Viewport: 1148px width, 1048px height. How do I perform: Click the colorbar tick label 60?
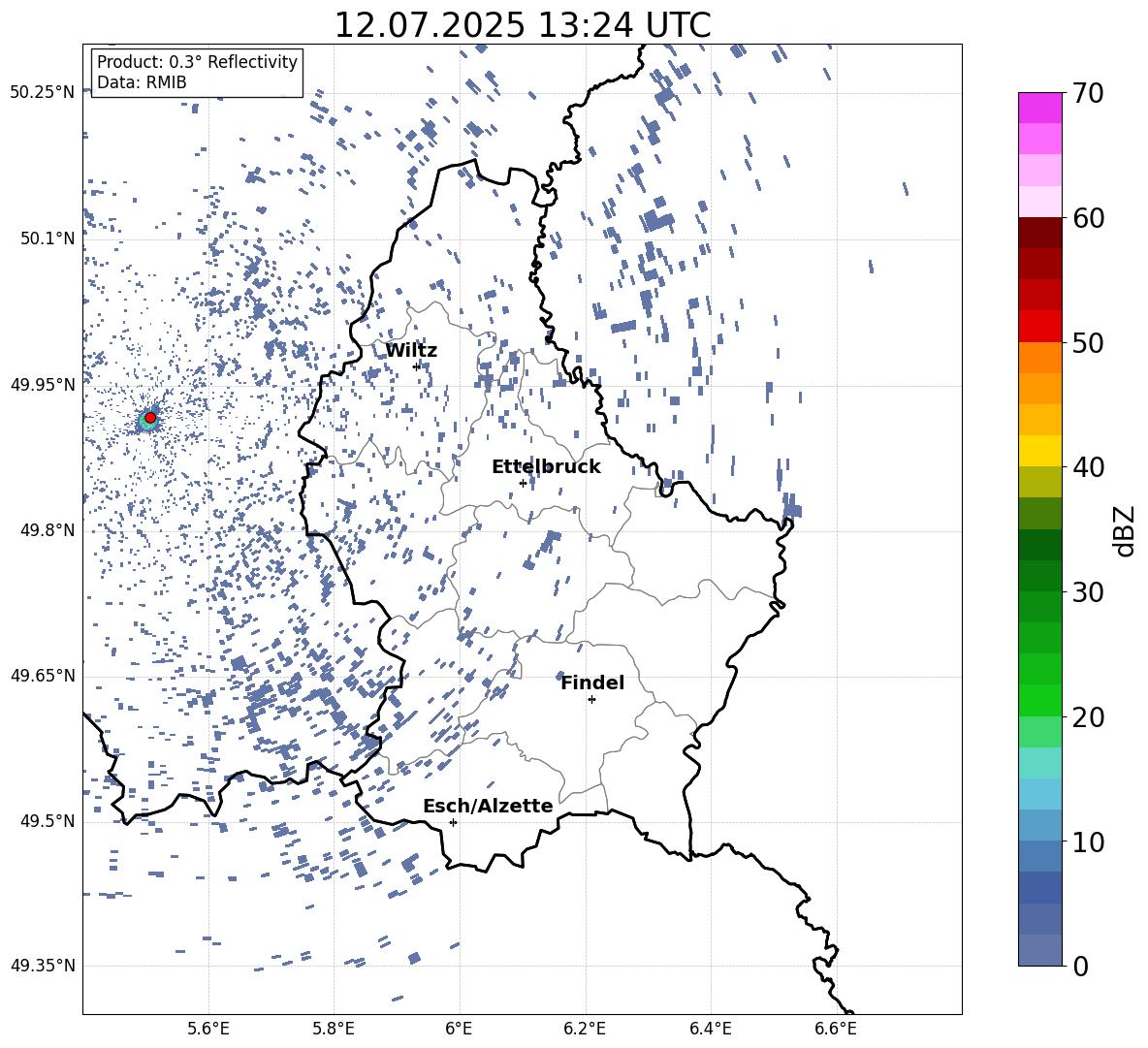coord(1088,218)
